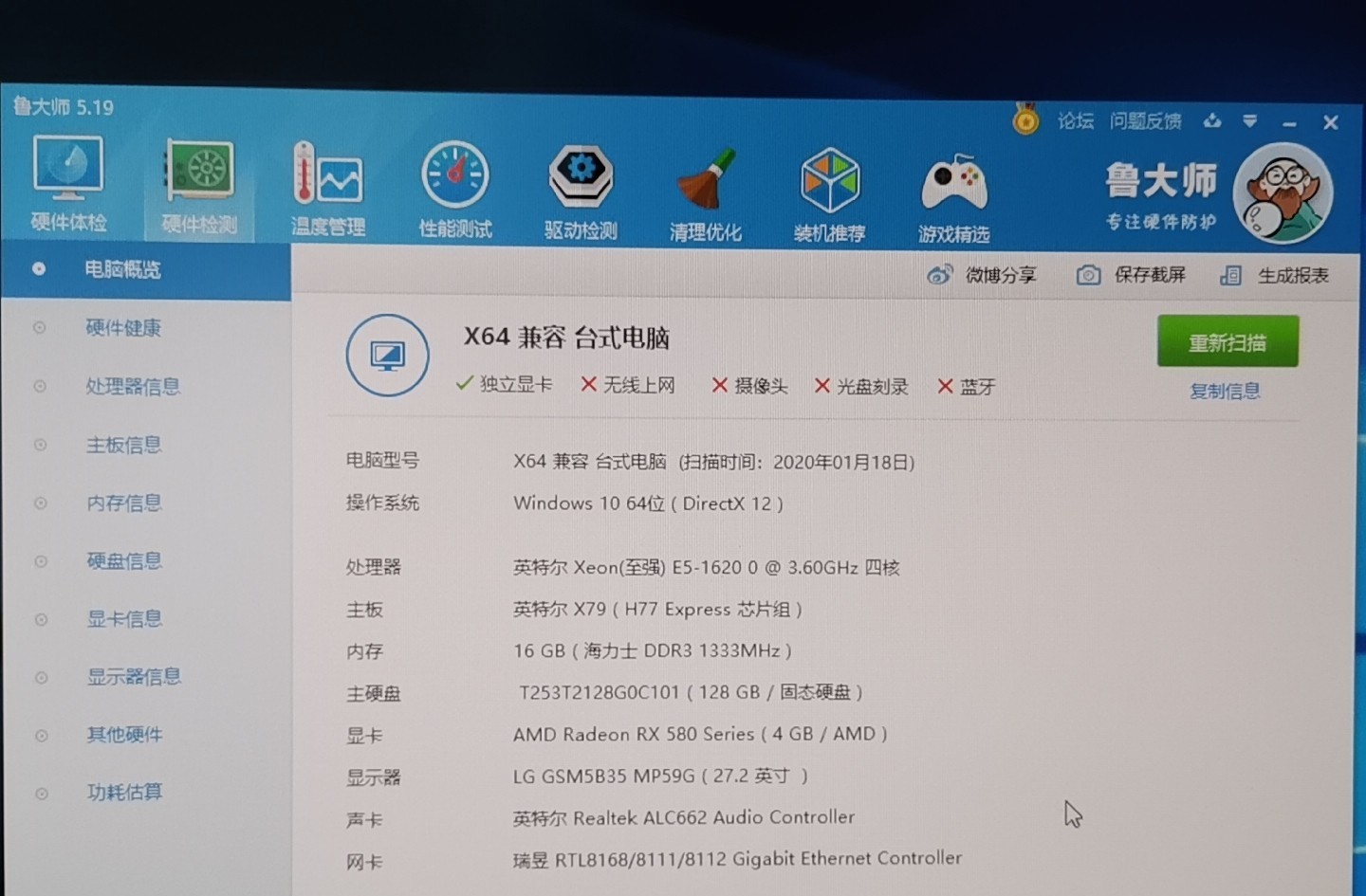The image size is (1366, 896).
Task: Click the 复制信息 copy info link
Action: point(1225,391)
